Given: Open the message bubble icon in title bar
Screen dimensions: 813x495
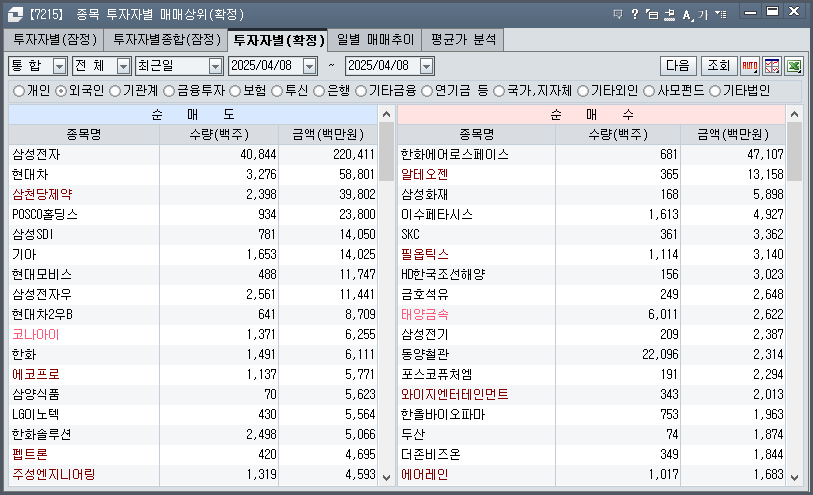Looking at the screenshot, I should tap(618, 15).
